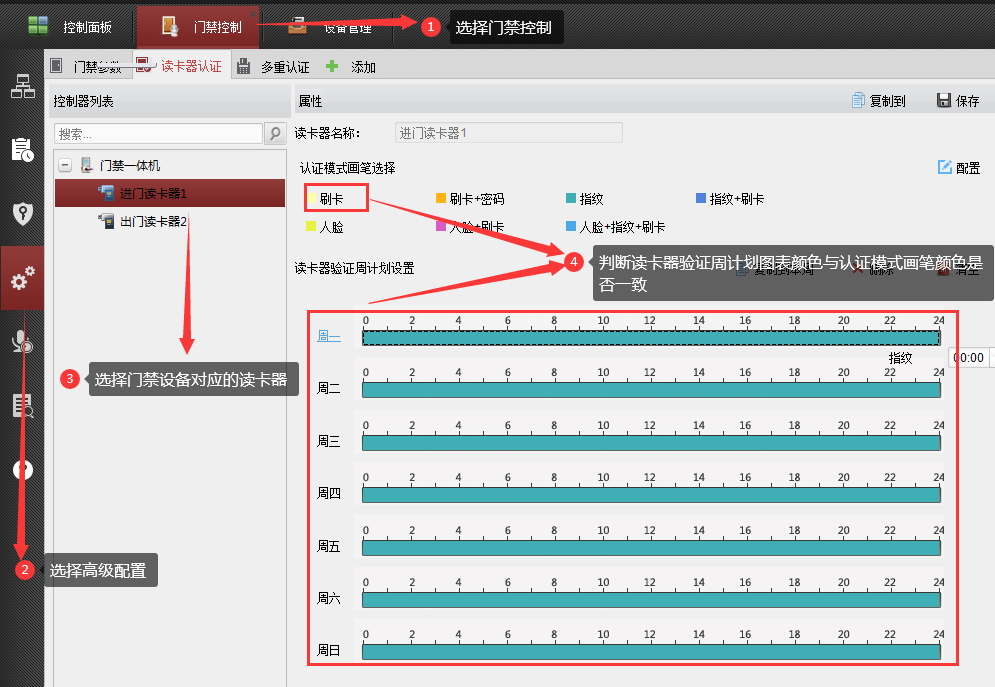Viewport: 995px width, 687px height.
Task: Select 出门读卡器2 in the controller list
Action: coord(152,221)
